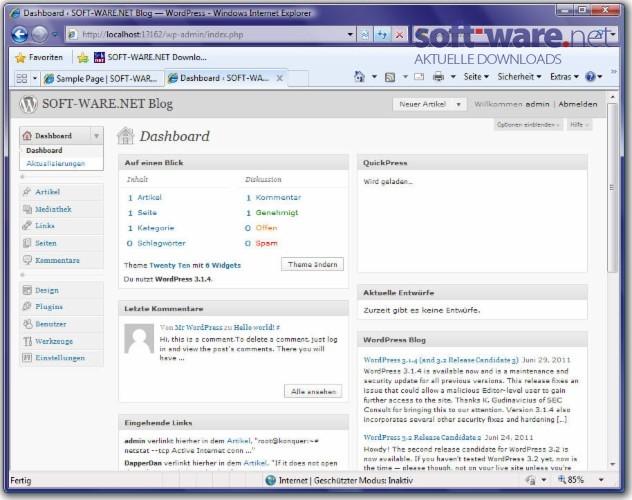Click the Home page icon in command bar
Image resolution: width=632 pixels, height=500 pixels.
[x=359, y=77]
